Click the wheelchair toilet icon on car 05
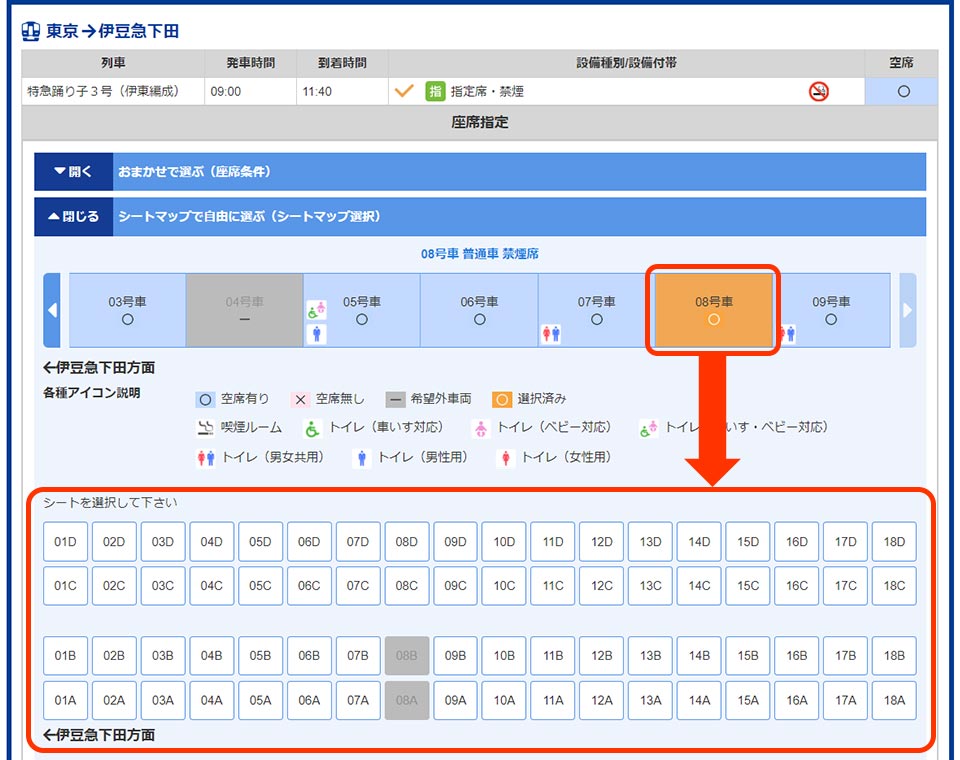960x760 pixels. 317,310
